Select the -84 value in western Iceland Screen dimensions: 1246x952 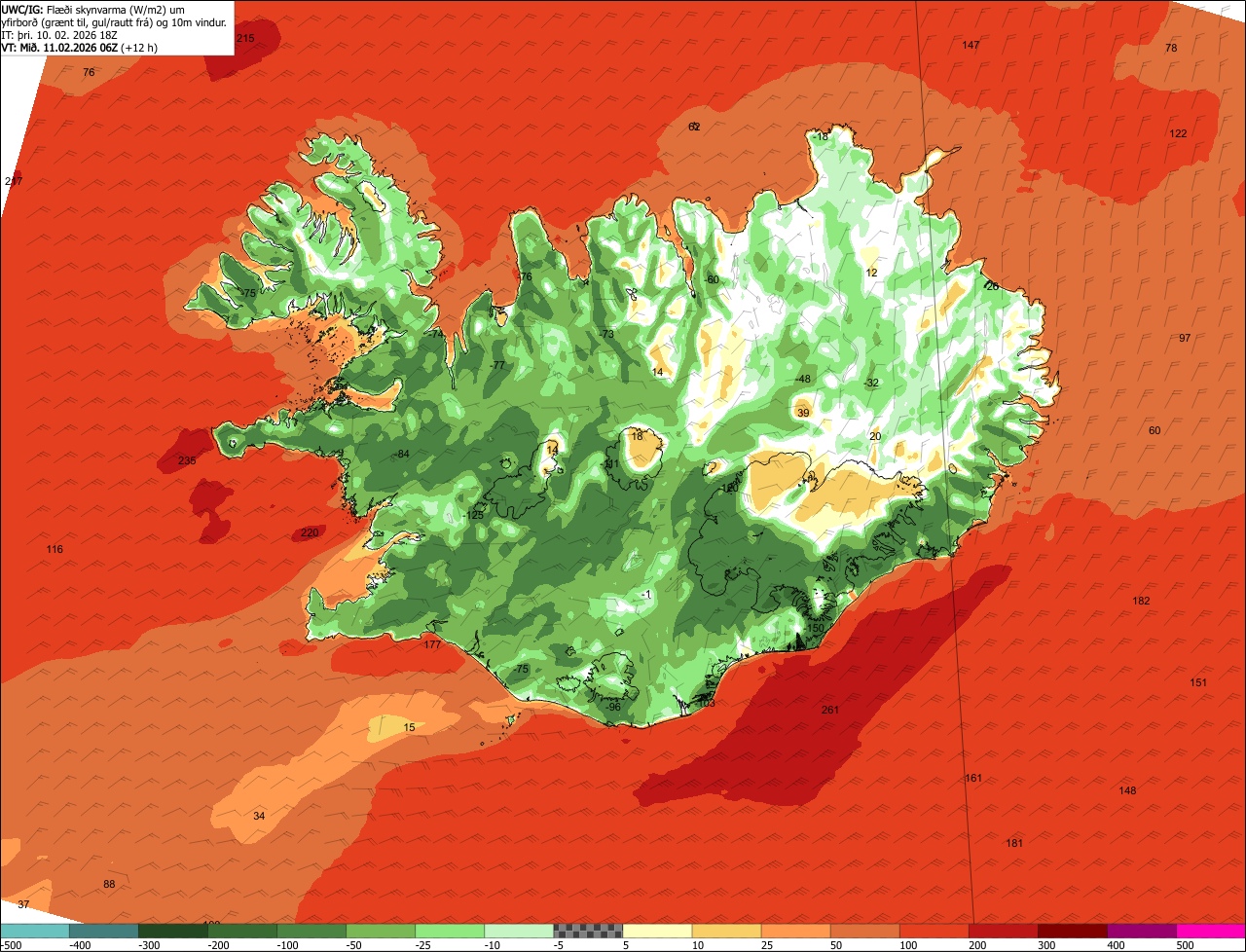402,455
